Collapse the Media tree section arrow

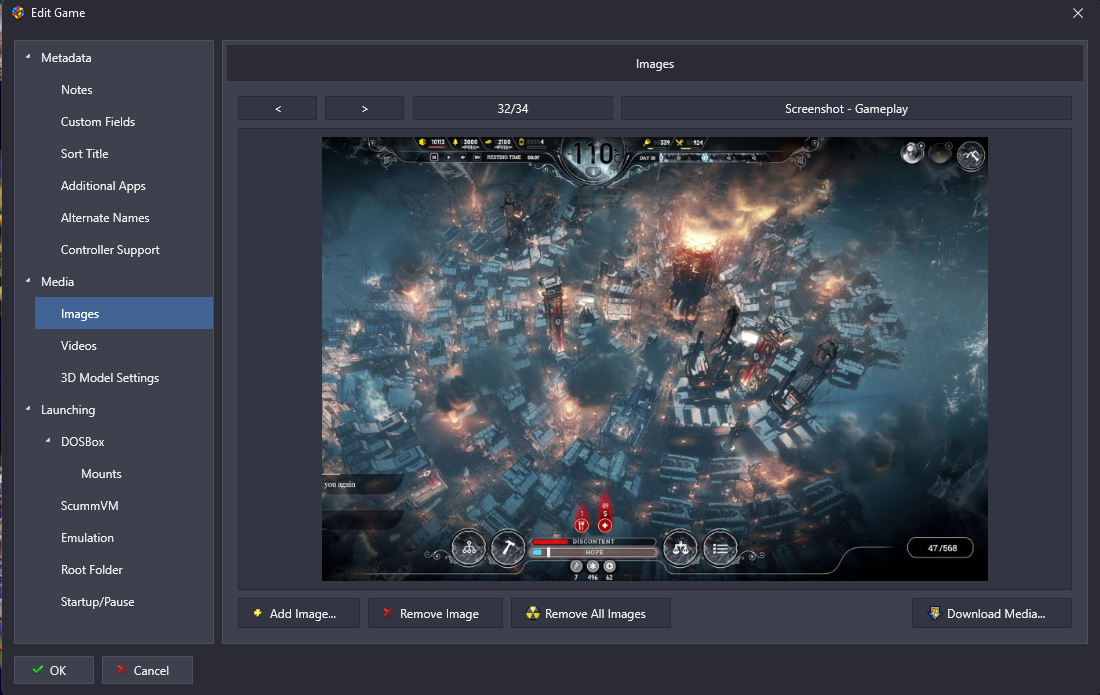pos(28,281)
